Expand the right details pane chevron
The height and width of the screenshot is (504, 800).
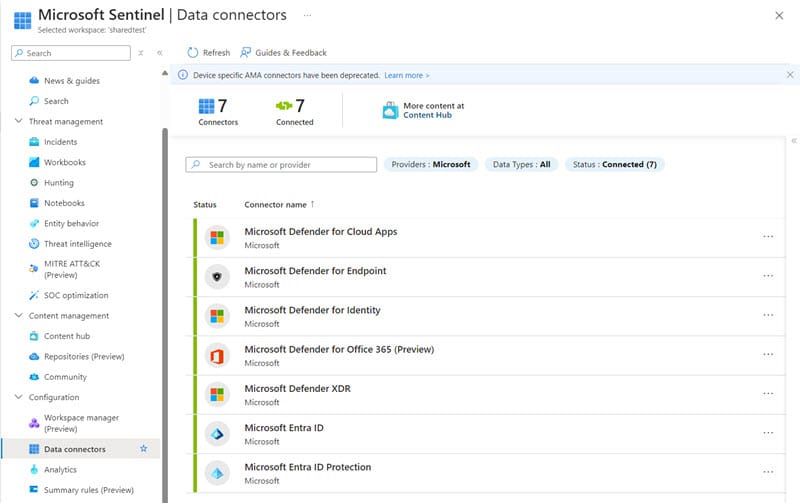(x=794, y=141)
